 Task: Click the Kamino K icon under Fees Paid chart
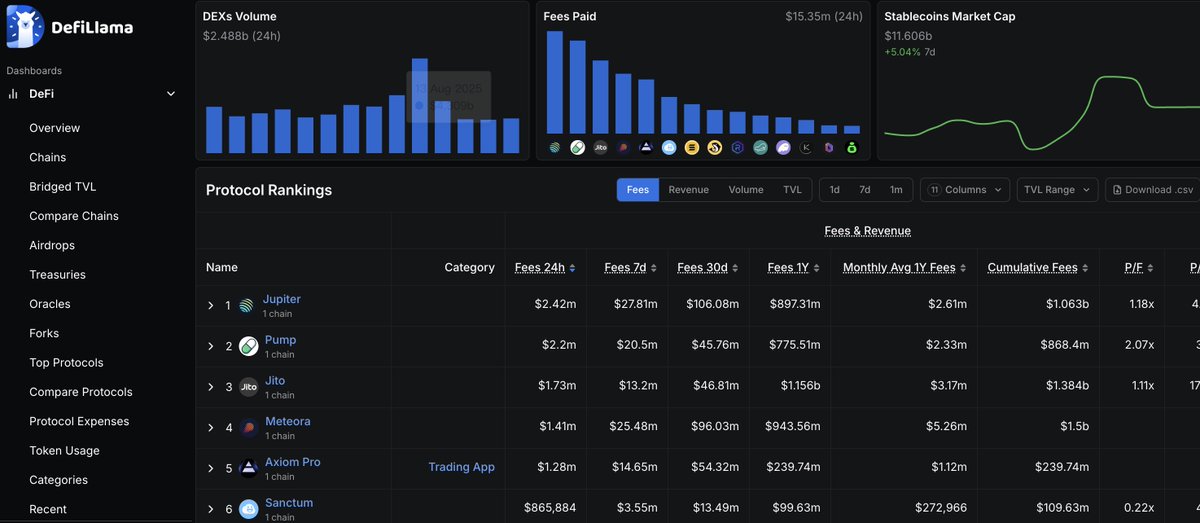tap(806, 147)
